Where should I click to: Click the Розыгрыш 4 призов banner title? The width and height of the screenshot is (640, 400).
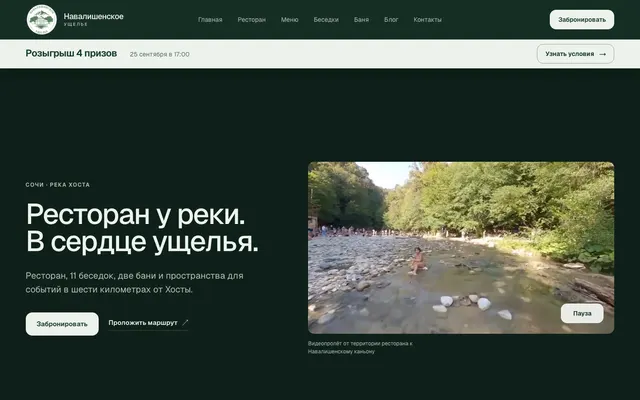coord(71,53)
